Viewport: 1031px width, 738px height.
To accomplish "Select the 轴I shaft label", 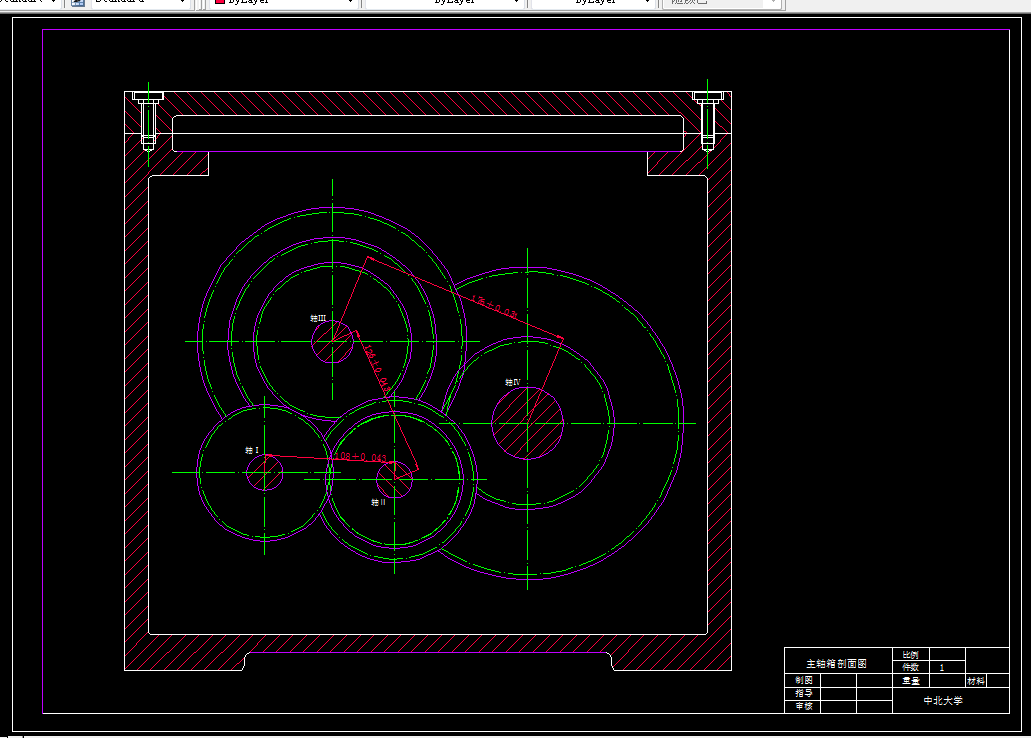I will pyautogui.click(x=252, y=451).
